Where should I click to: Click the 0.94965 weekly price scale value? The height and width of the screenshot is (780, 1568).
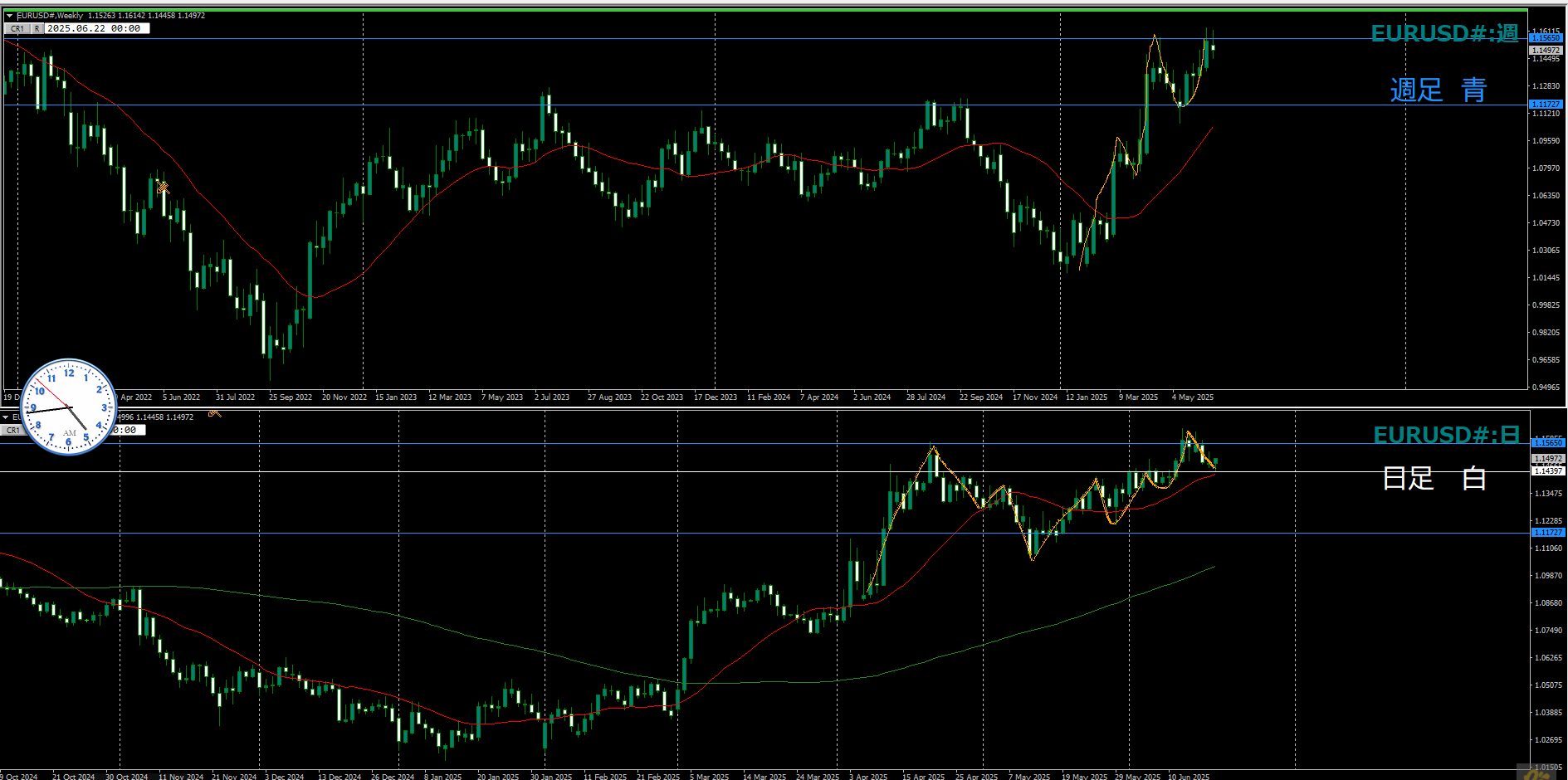(x=1546, y=388)
